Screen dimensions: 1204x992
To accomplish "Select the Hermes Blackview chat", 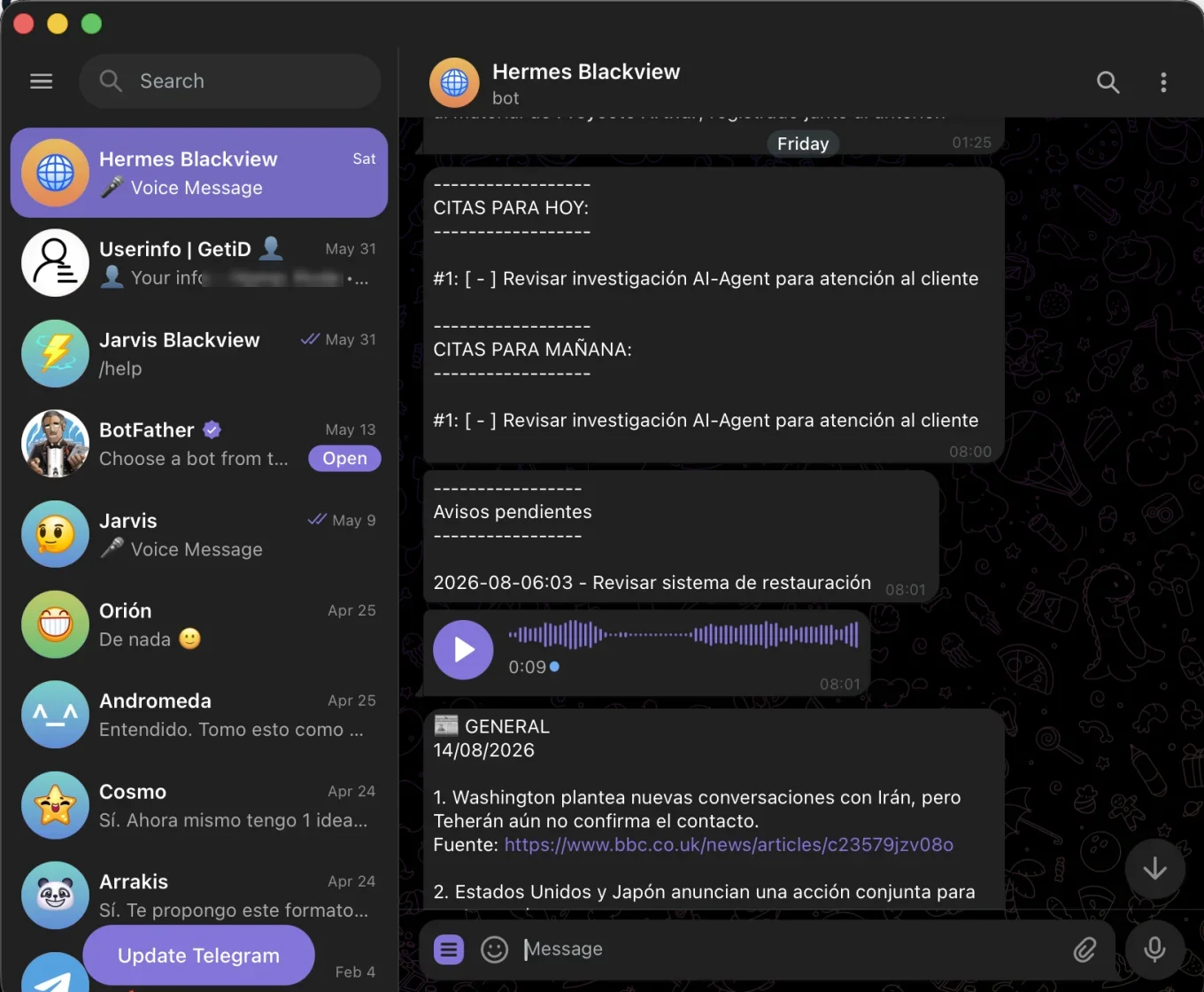I will (199, 173).
